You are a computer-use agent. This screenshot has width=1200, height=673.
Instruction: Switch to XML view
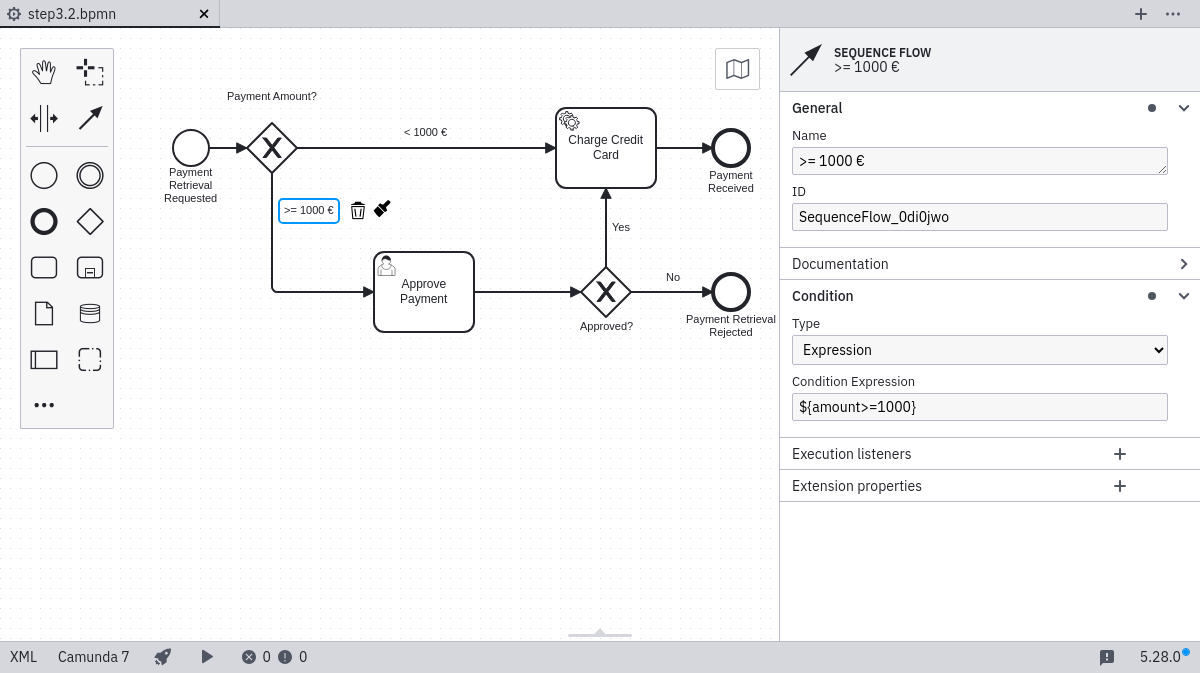coord(23,657)
